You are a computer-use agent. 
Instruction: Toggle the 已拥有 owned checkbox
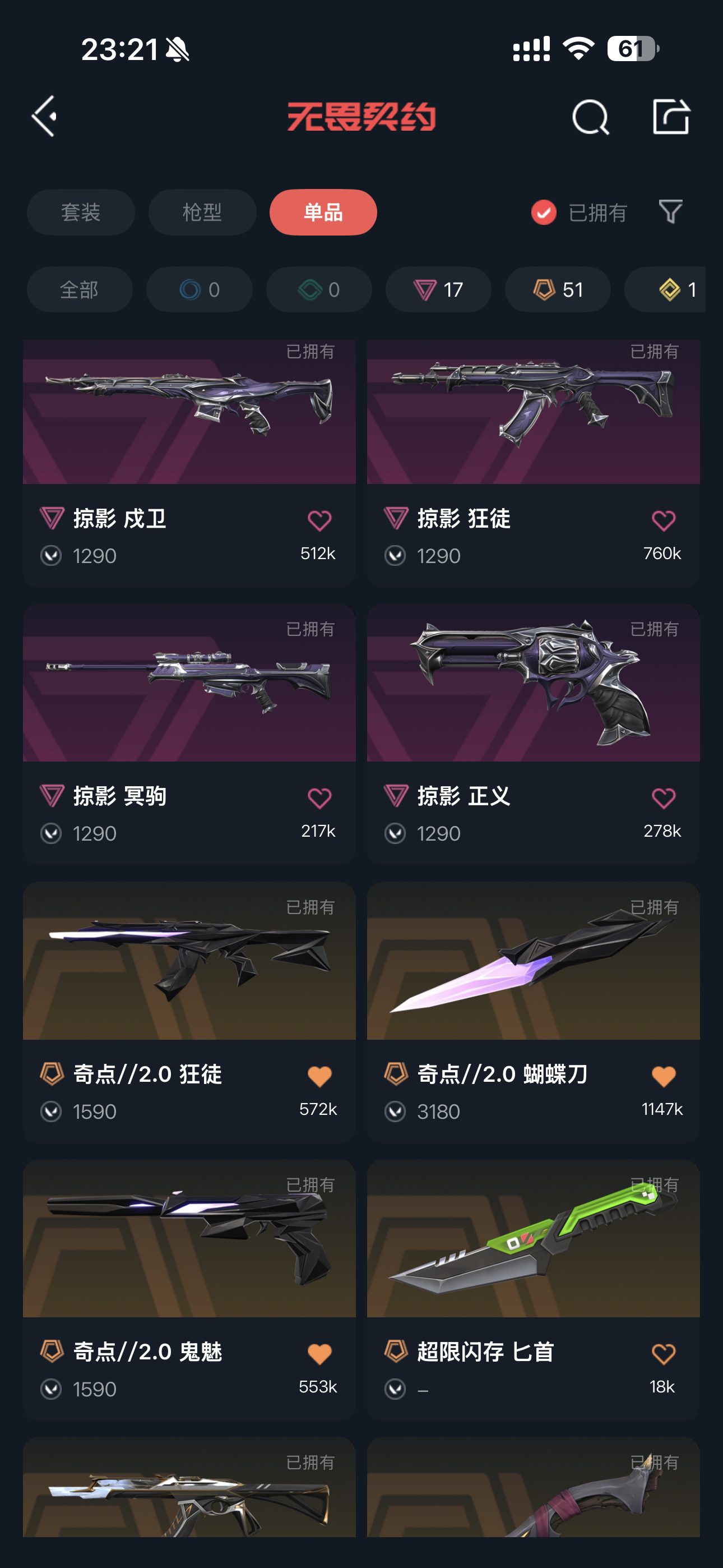[x=544, y=213]
